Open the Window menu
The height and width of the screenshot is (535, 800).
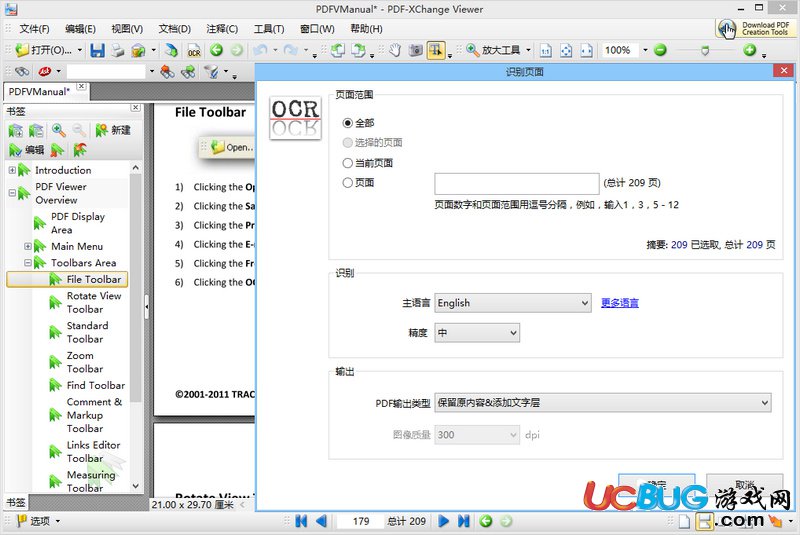317,29
